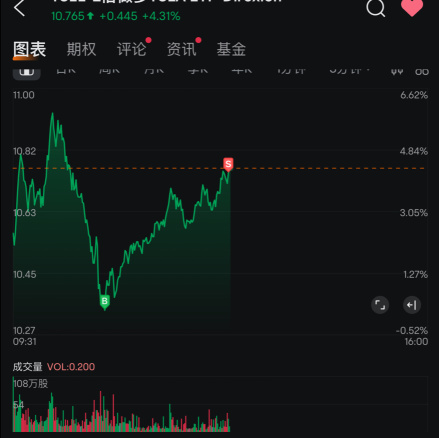Open the chart indicators icon

pyautogui.click(x=397, y=71)
